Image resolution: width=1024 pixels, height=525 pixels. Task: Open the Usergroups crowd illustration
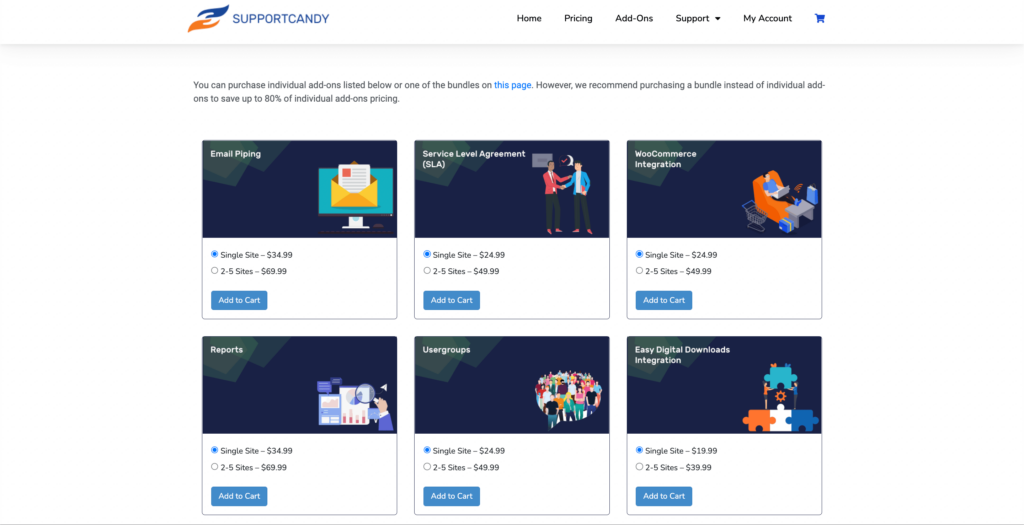pyautogui.click(x=571, y=400)
